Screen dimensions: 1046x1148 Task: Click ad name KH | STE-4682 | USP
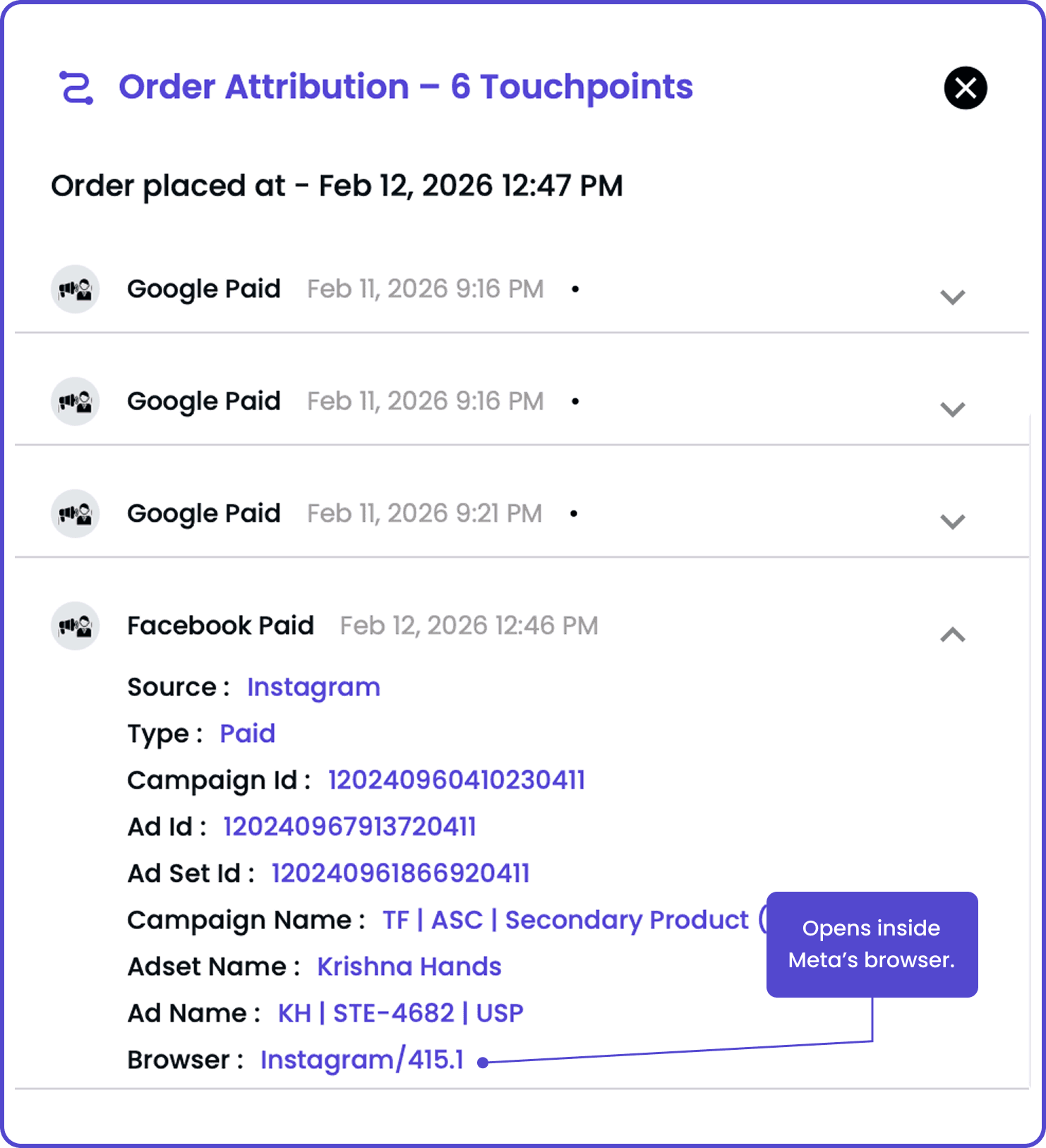point(401,1013)
